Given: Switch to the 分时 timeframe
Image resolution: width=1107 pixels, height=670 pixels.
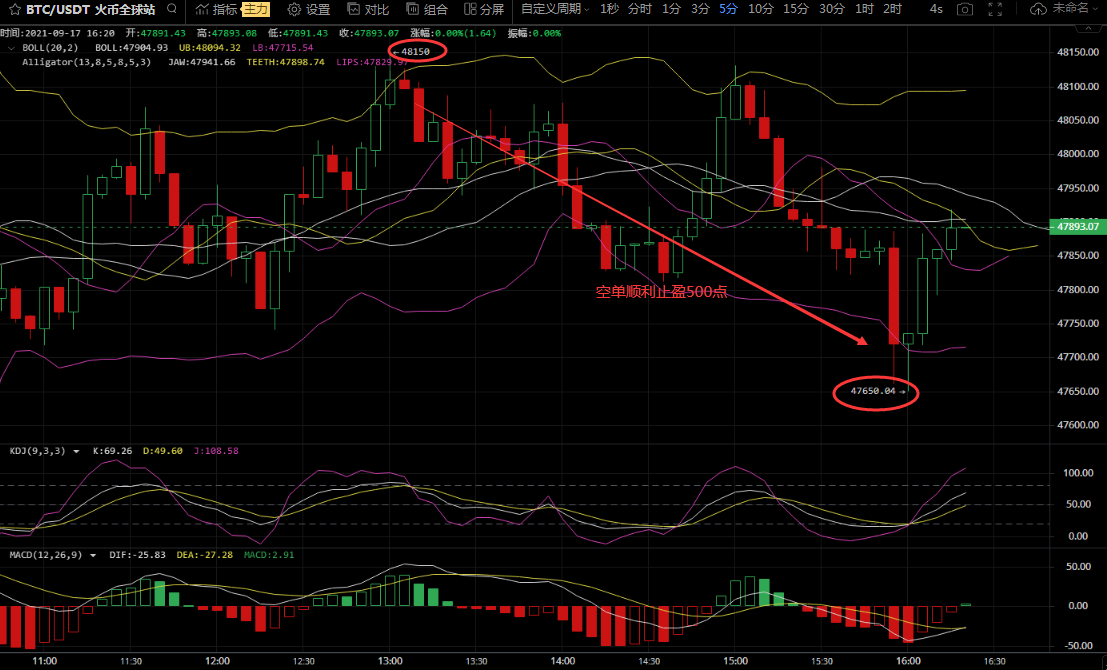Looking at the screenshot, I should (640, 9).
